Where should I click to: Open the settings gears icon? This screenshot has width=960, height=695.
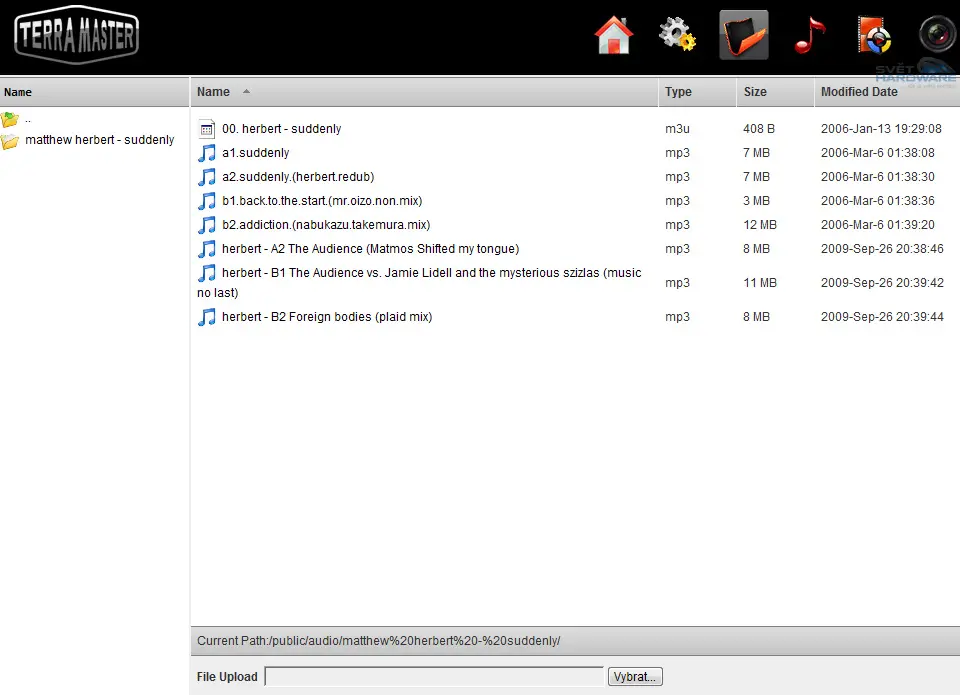[x=677, y=35]
